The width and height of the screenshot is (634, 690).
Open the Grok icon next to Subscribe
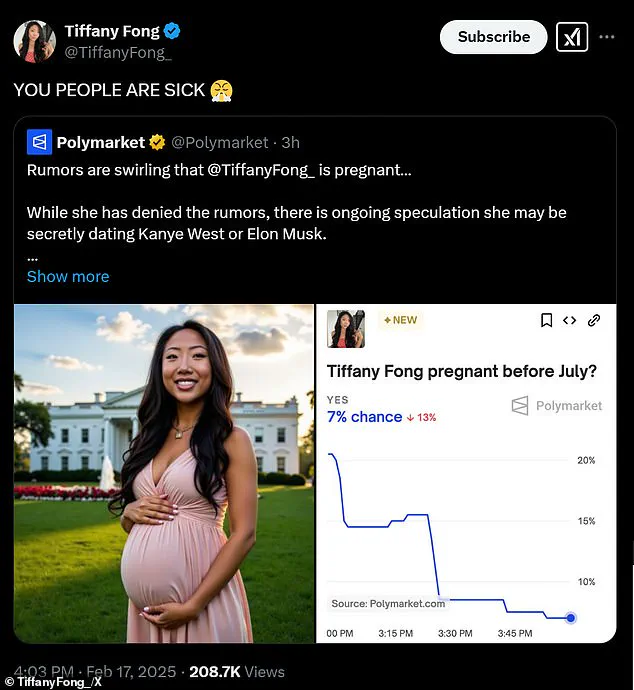pyautogui.click(x=572, y=37)
